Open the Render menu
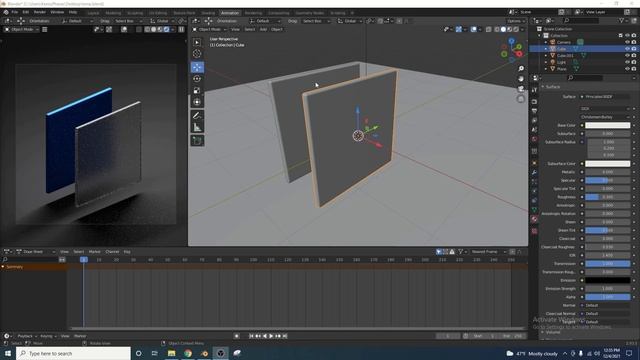The height and width of the screenshot is (360, 640). pos(40,12)
